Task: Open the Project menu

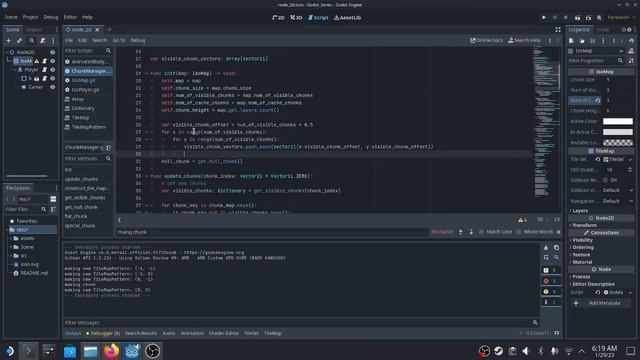Action: tap(30, 18)
